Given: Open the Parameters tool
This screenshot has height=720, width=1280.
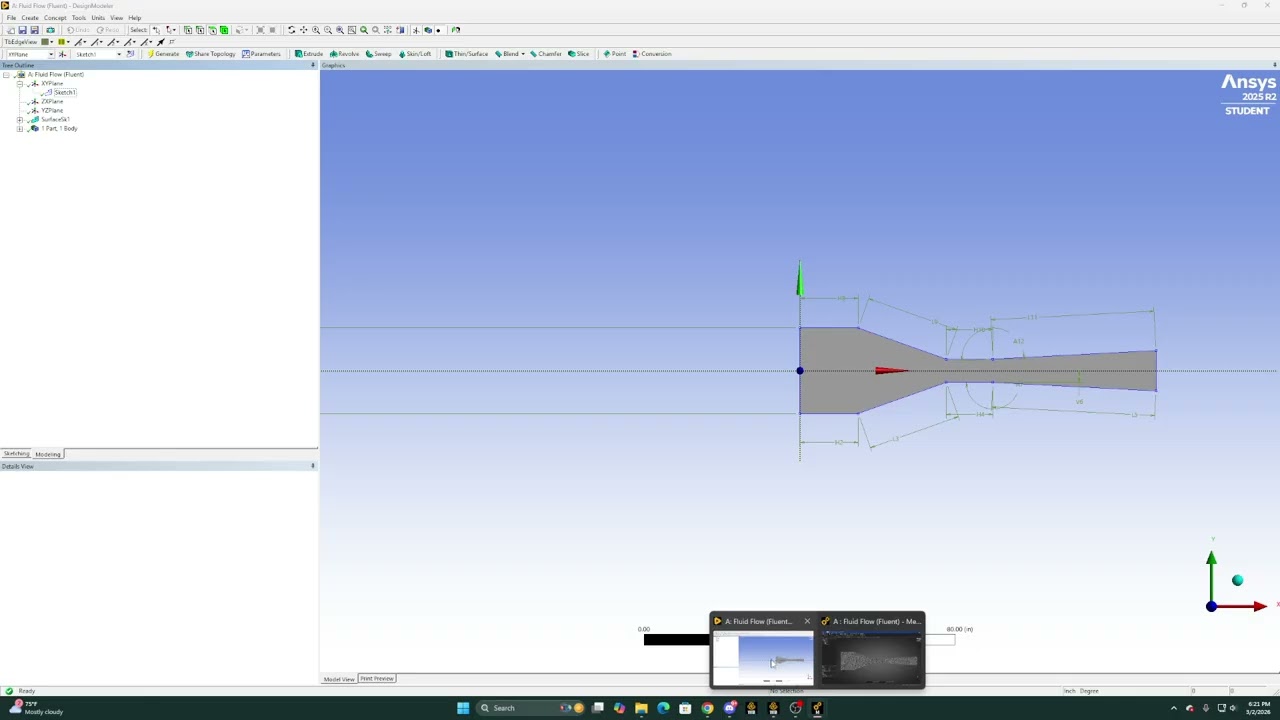Looking at the screenshot, I should (262, 54).
